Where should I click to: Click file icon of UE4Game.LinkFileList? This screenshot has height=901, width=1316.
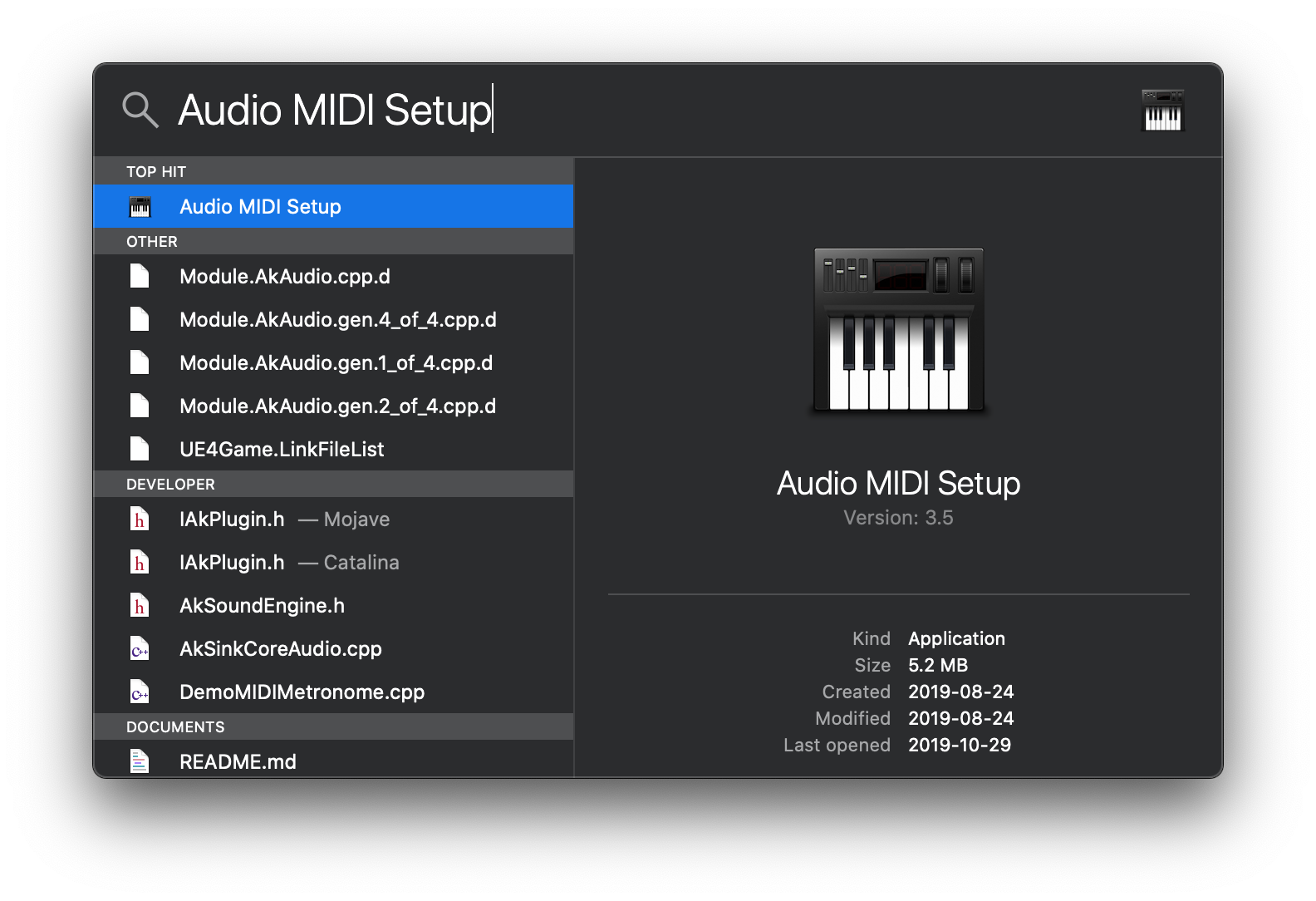[x=140, y=449]
